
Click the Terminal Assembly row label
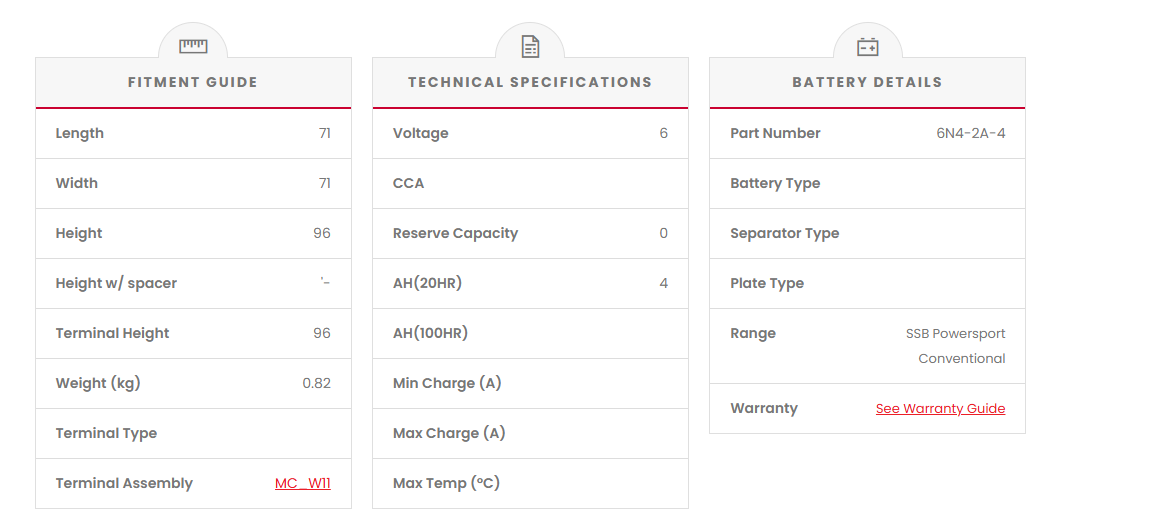coord(124,484)
